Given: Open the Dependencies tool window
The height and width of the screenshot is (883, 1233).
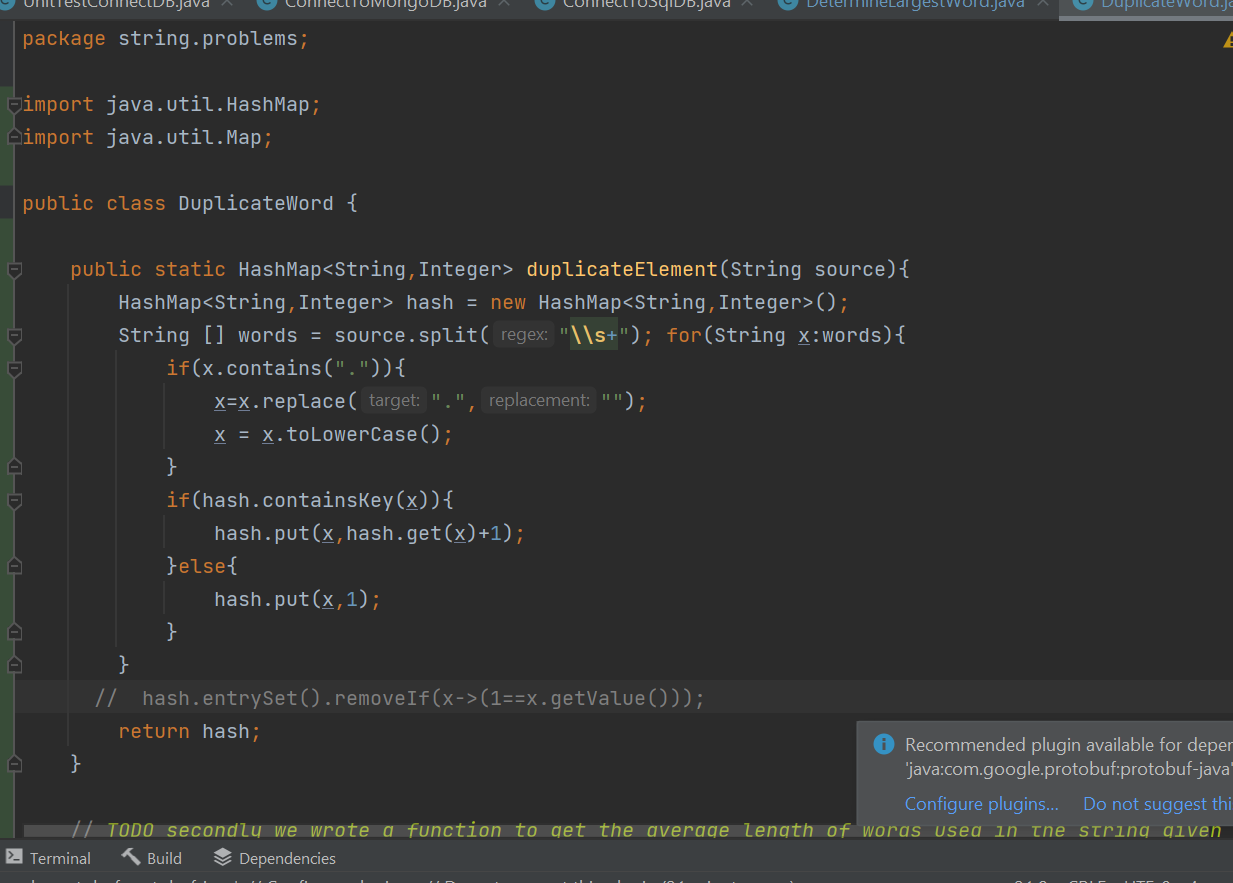Looking at the screenshot, I should click(286, 857).
